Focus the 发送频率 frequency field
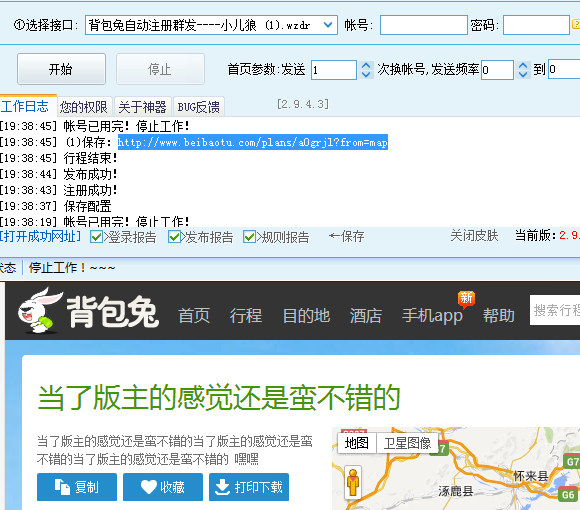 (x=497, y=70)
